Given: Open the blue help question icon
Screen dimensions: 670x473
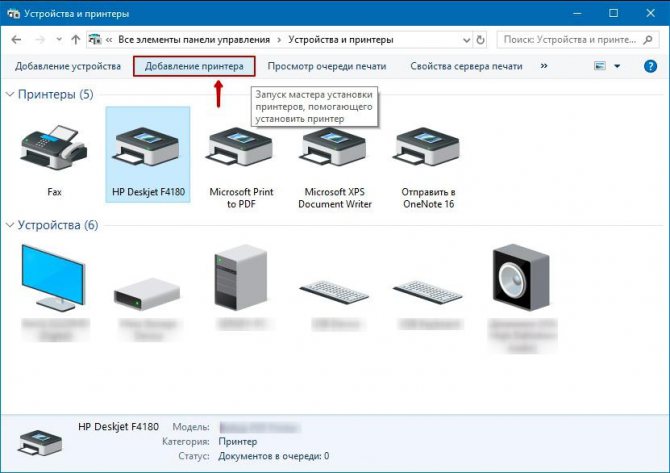Looking at the screenshot, I should pyautogui.click(x=650, y=66).
